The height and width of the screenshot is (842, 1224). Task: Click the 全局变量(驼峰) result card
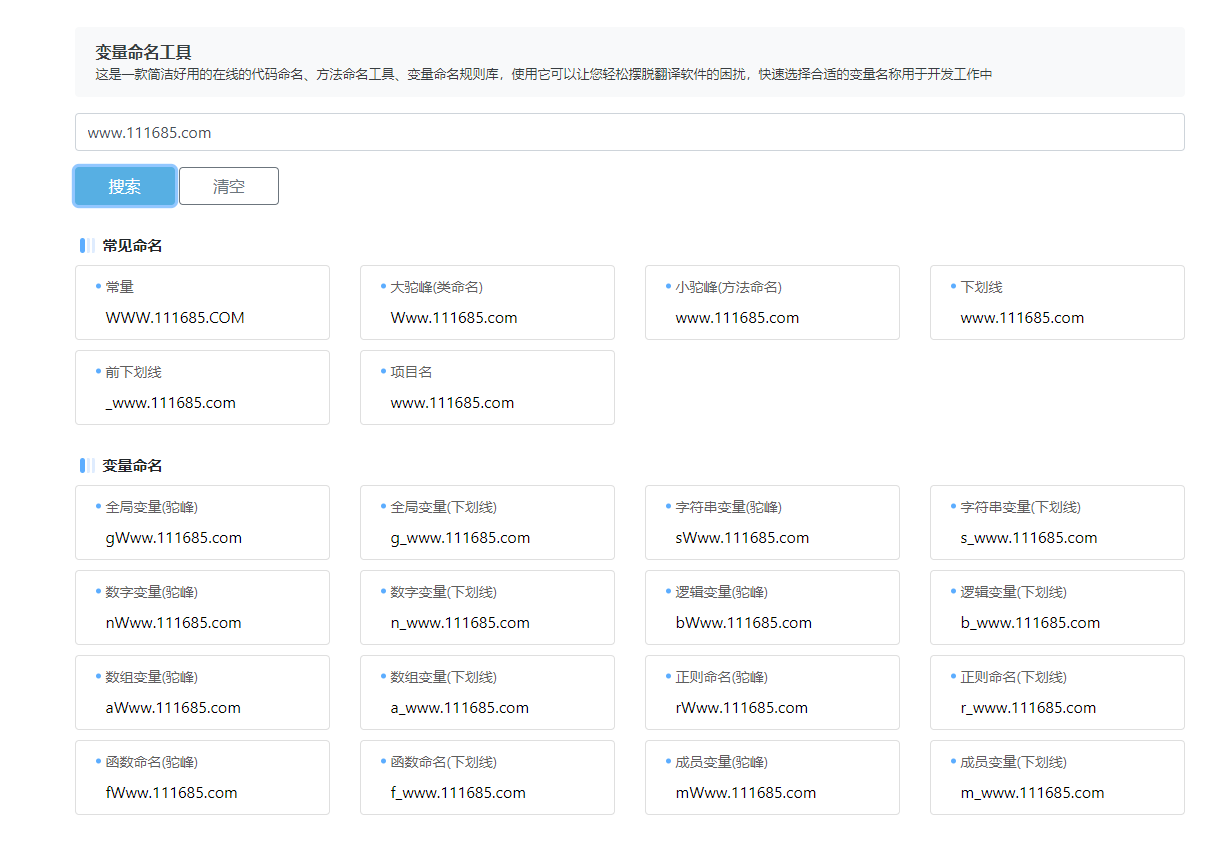pyautogui.click(x=202, y=522)
